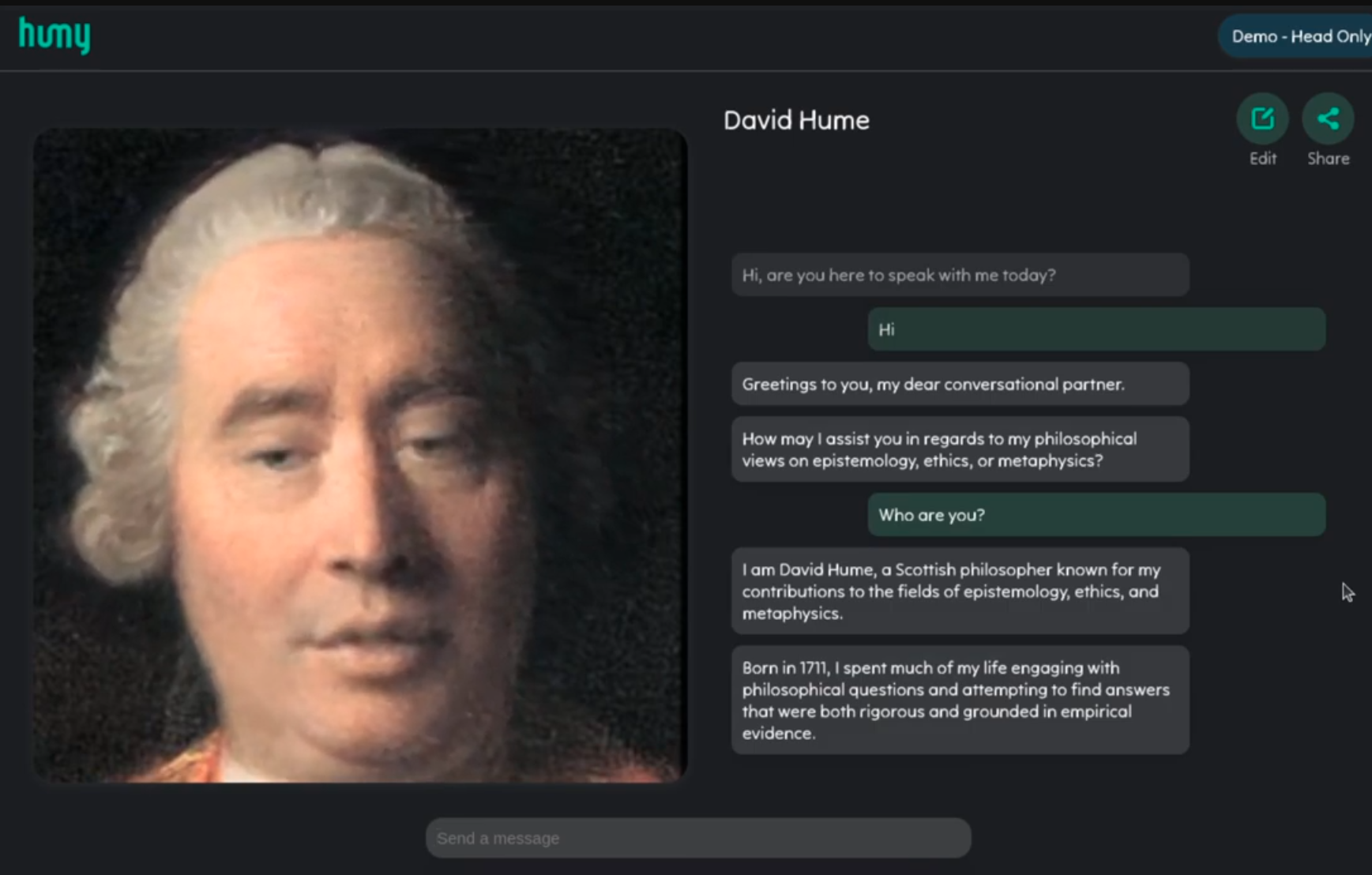The width and height of the screenshot is (1372, 875).
Task: Select the "Who are you?" message bubble
Action: pyautogui.click(x=1096, y=515)
